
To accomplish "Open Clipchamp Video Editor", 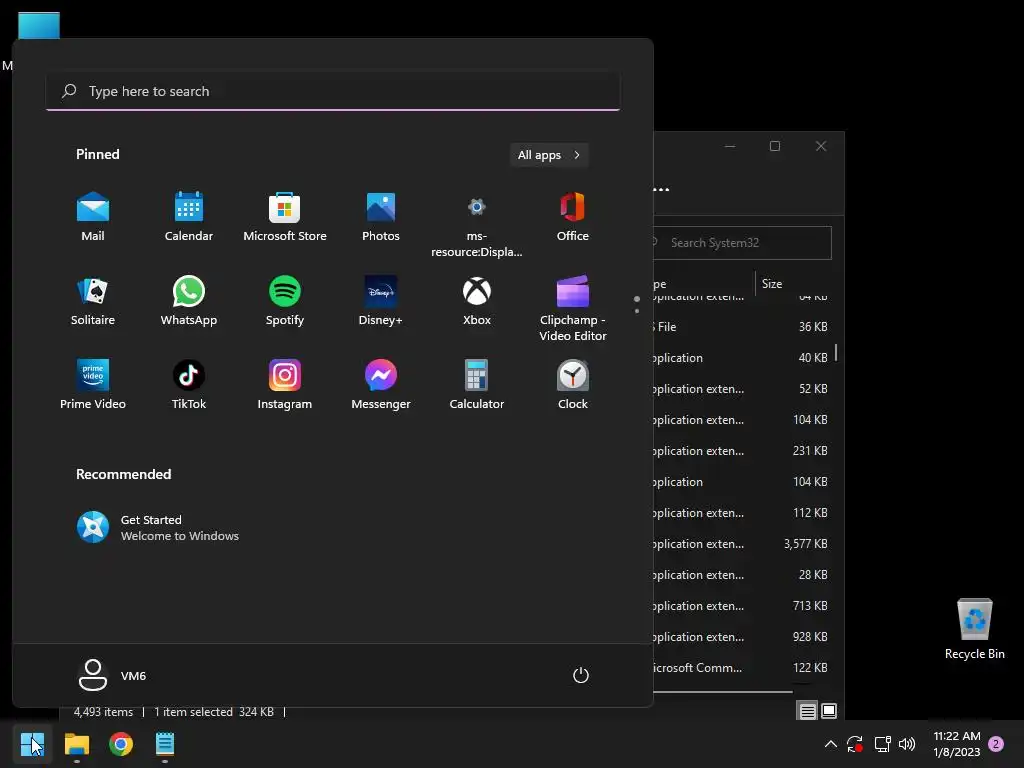I will (x=573, y=308).
